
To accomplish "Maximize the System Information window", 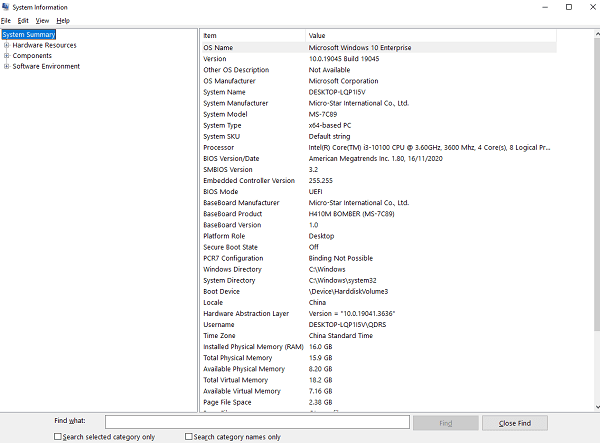I will (569, 7).
